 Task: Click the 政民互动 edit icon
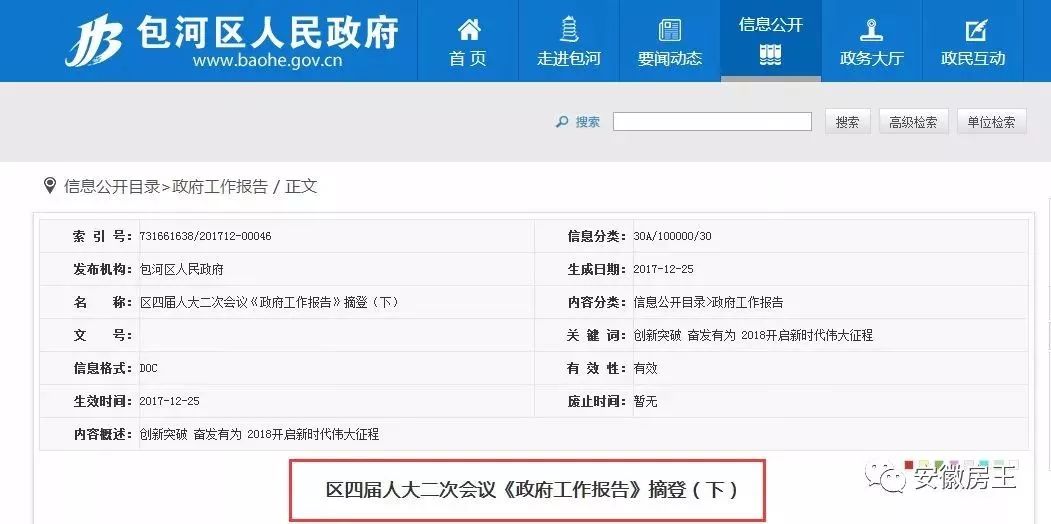[x=975, y=30]
